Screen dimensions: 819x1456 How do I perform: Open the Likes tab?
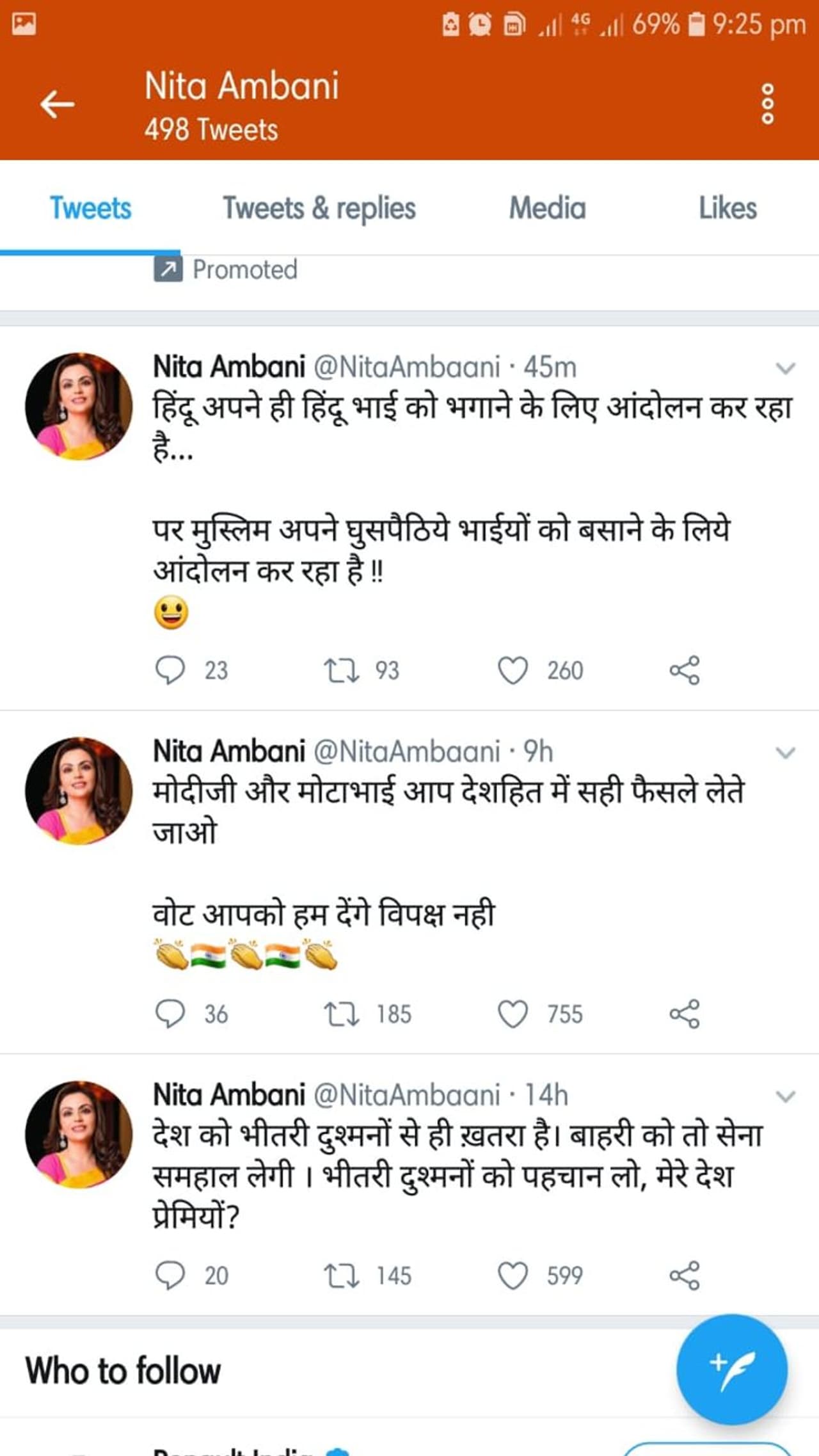pos(728,209)
